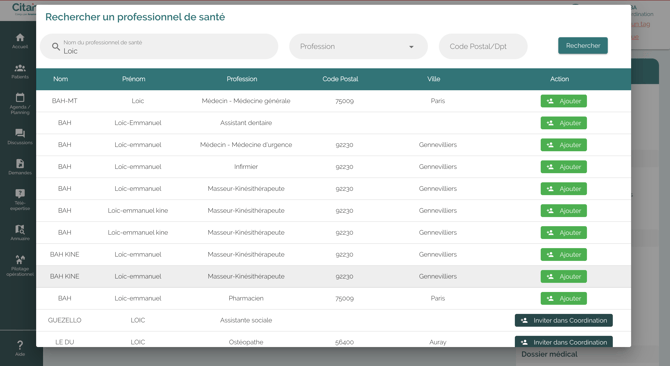670x366 pixels.
Task: Add BAH Loic-emmanuel Infirmier
Action: tap(564, 167)
